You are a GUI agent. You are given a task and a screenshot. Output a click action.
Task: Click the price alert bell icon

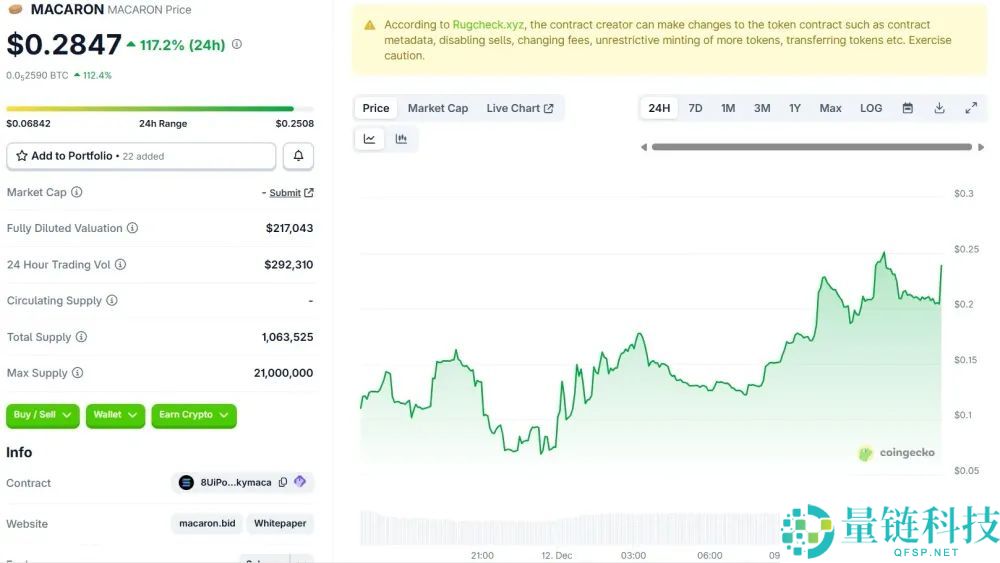click(x=298, y=156)
